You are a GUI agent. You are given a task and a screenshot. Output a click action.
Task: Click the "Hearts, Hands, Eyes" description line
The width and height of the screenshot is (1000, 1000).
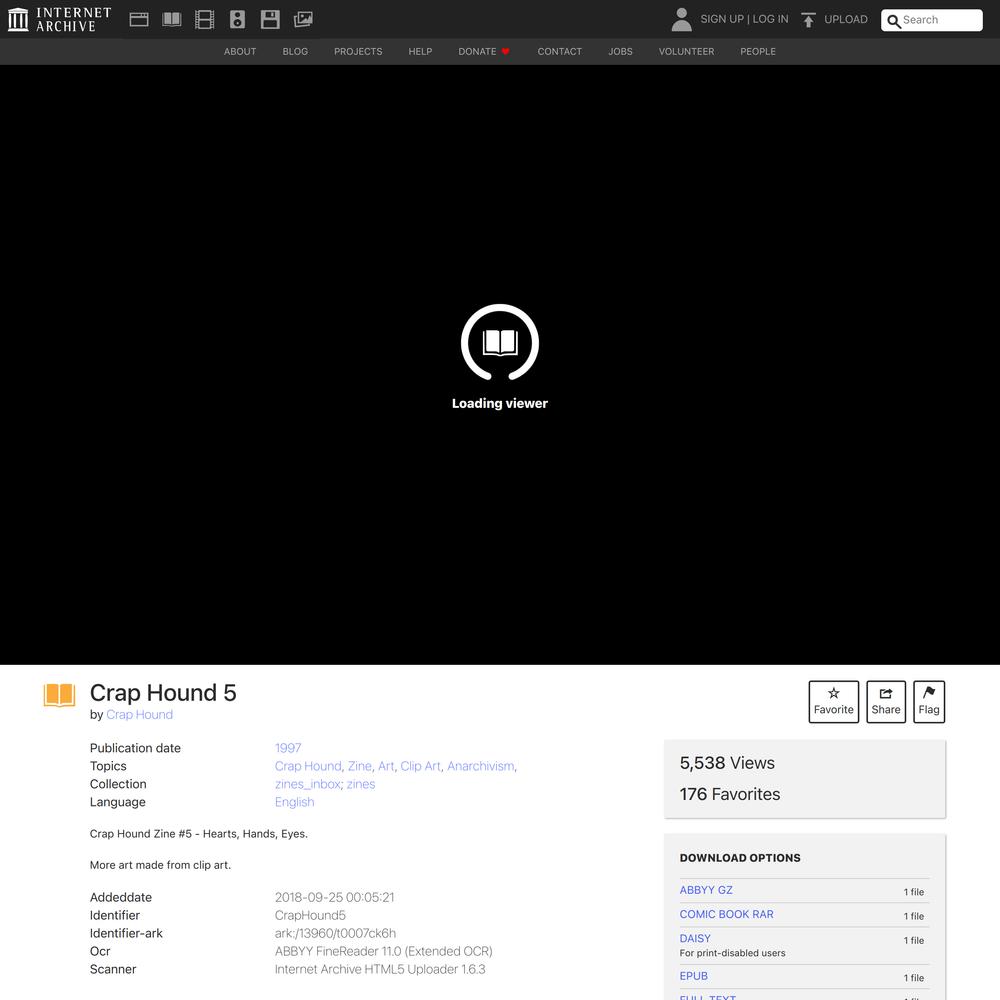(199, 834)
